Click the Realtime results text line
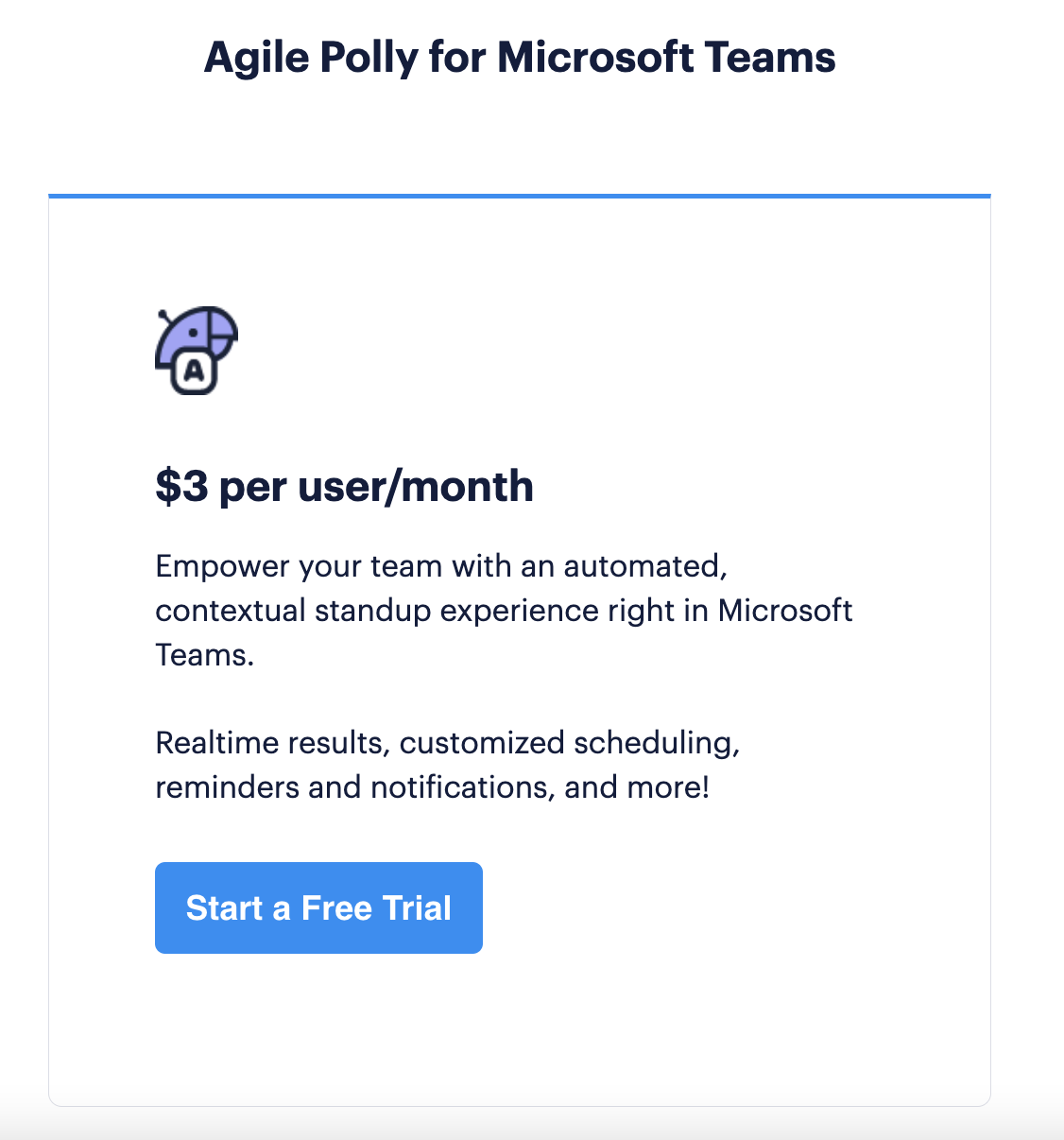The image size is (1064, 1140). (x=272, y=743)
